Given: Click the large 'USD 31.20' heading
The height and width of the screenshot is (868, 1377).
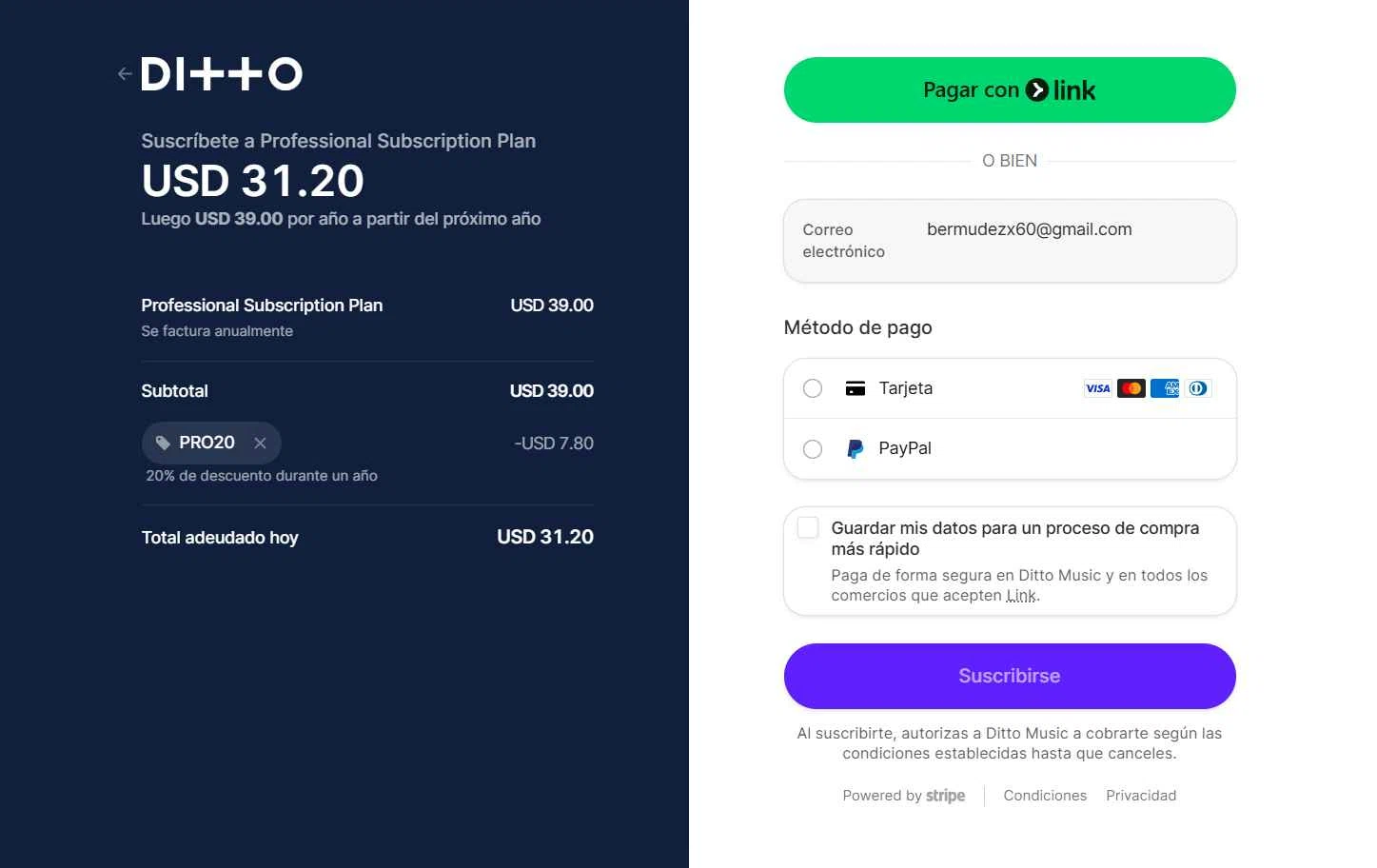Looking at the screenshot, I should (x=253, y=181).
